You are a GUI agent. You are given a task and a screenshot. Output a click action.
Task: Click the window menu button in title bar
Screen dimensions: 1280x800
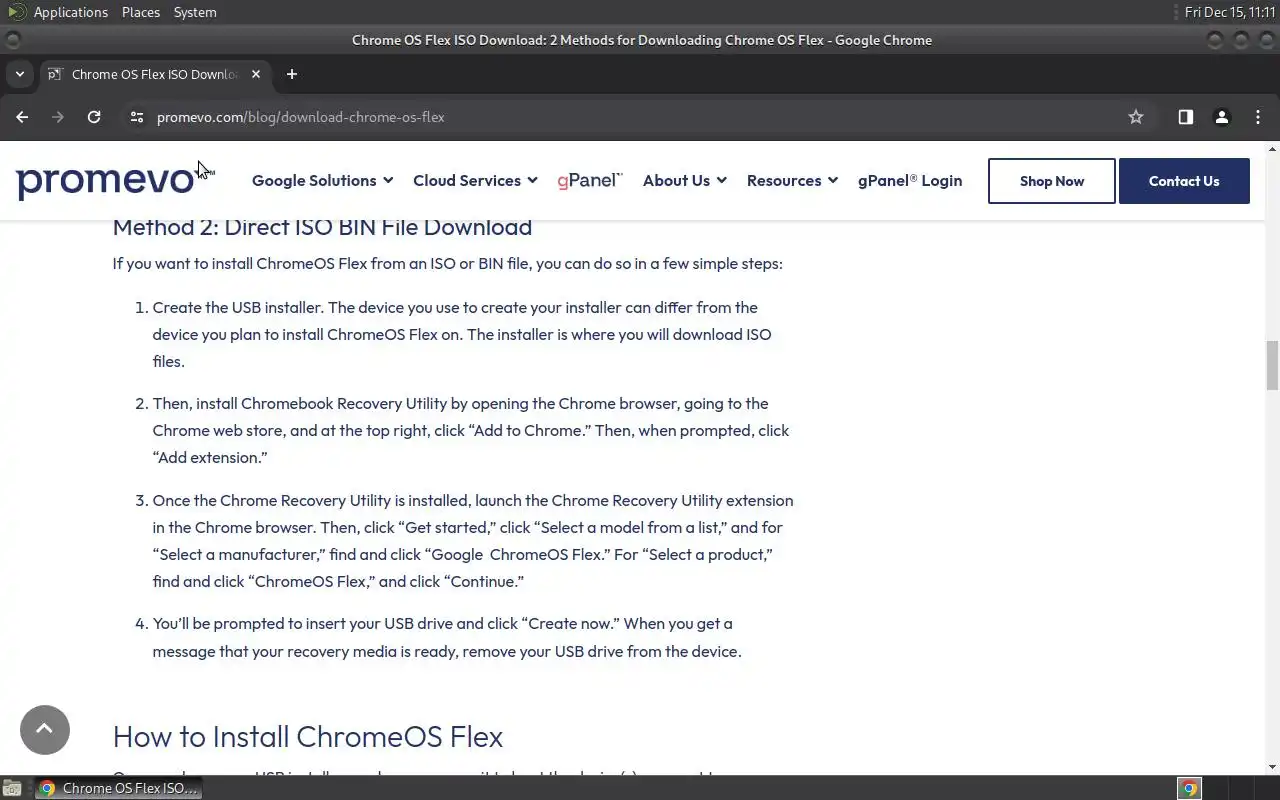click(13, 40)
